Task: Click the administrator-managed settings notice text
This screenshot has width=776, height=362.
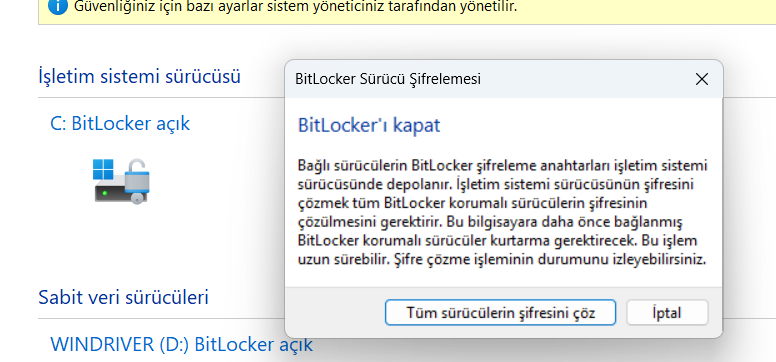Action: coord(295,6)
